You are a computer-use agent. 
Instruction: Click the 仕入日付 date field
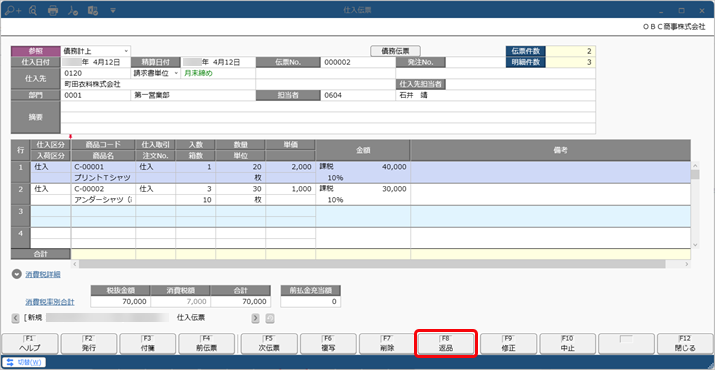96,62
